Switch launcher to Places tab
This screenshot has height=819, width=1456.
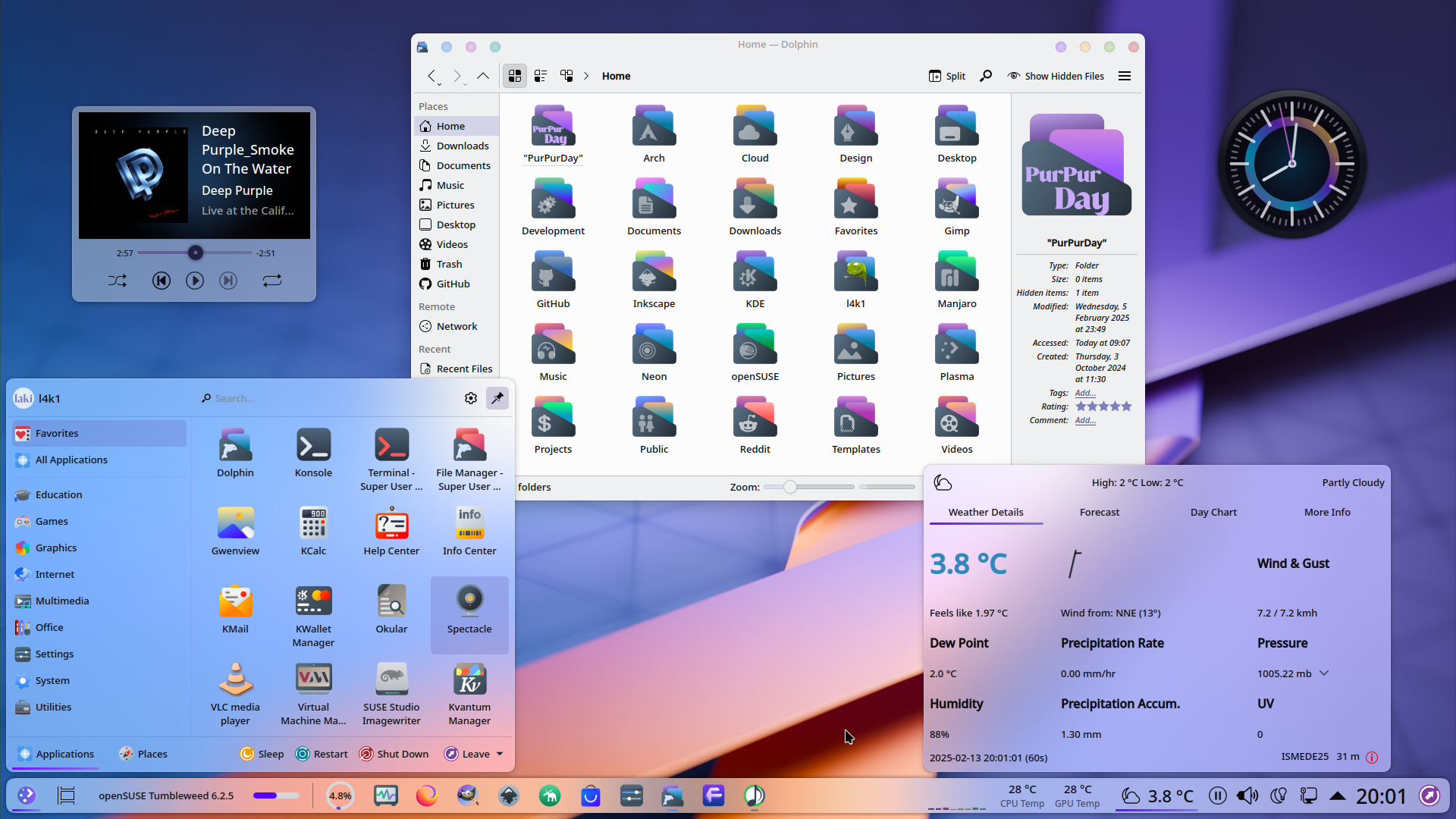tap(143, 754)
